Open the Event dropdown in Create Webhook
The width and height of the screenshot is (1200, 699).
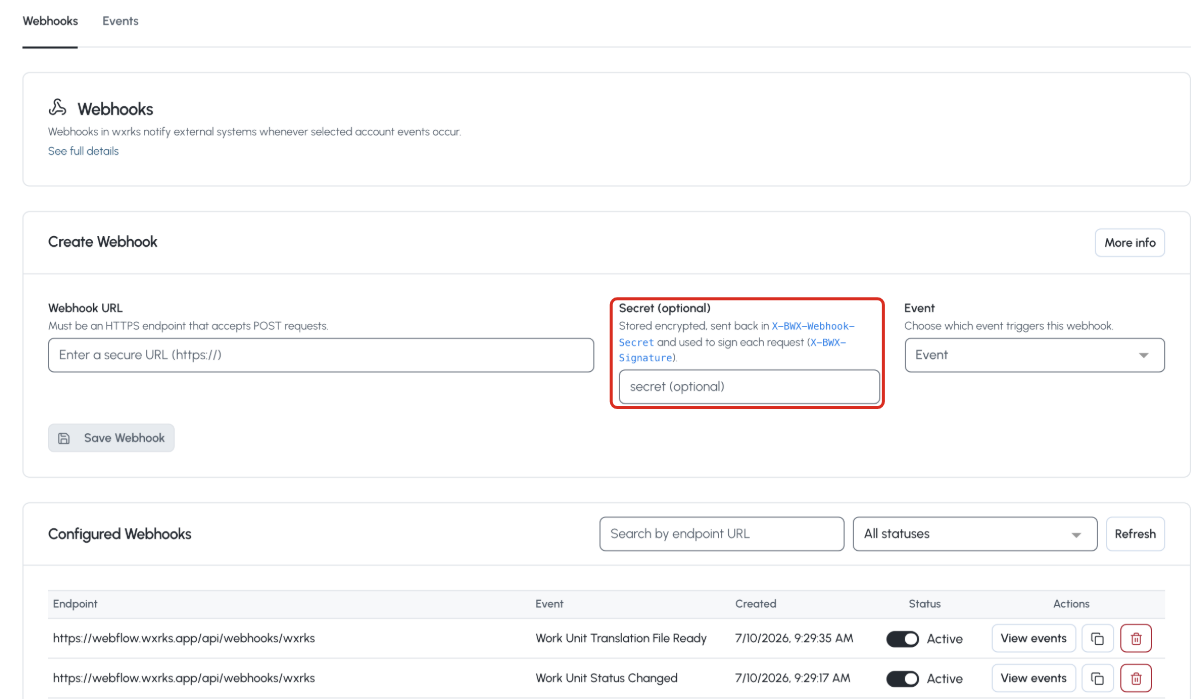coord(1034,355)
